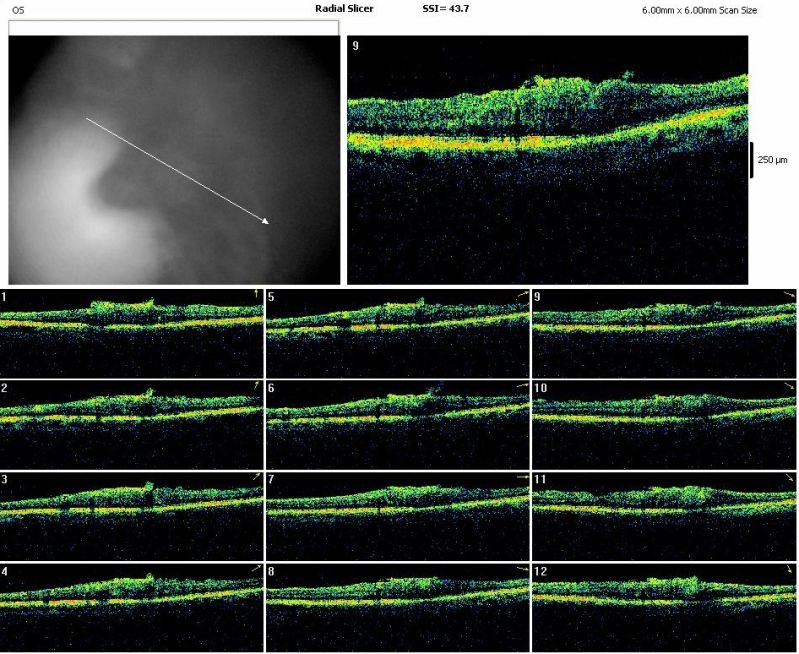Click the white scan direction arrow on fundus image
The height and width of the screenshot is (654, 799).
[x=177, y=170]
